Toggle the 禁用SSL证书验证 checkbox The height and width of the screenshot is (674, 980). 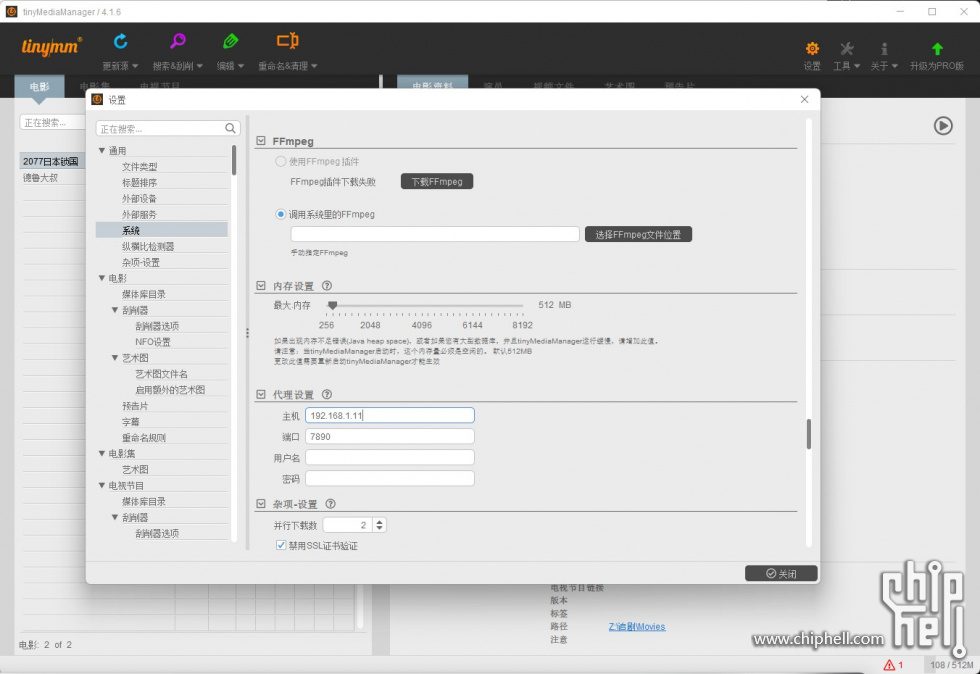(281, 545)
